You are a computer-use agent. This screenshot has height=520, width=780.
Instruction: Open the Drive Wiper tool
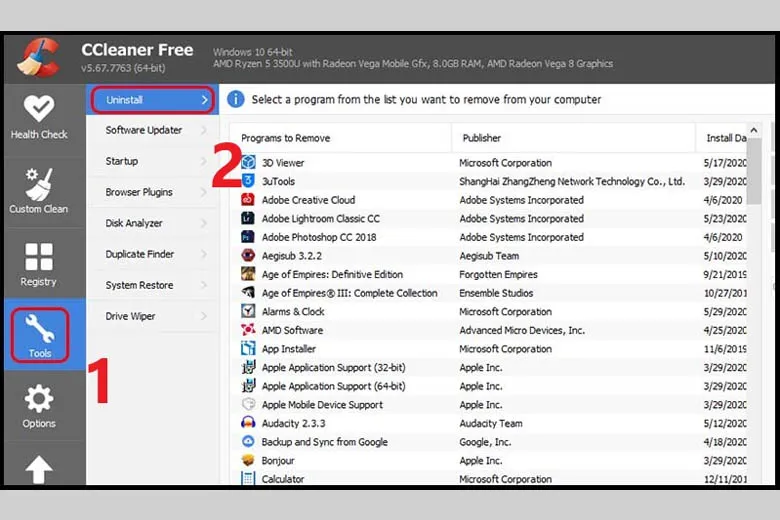click(x=153, y=316)
